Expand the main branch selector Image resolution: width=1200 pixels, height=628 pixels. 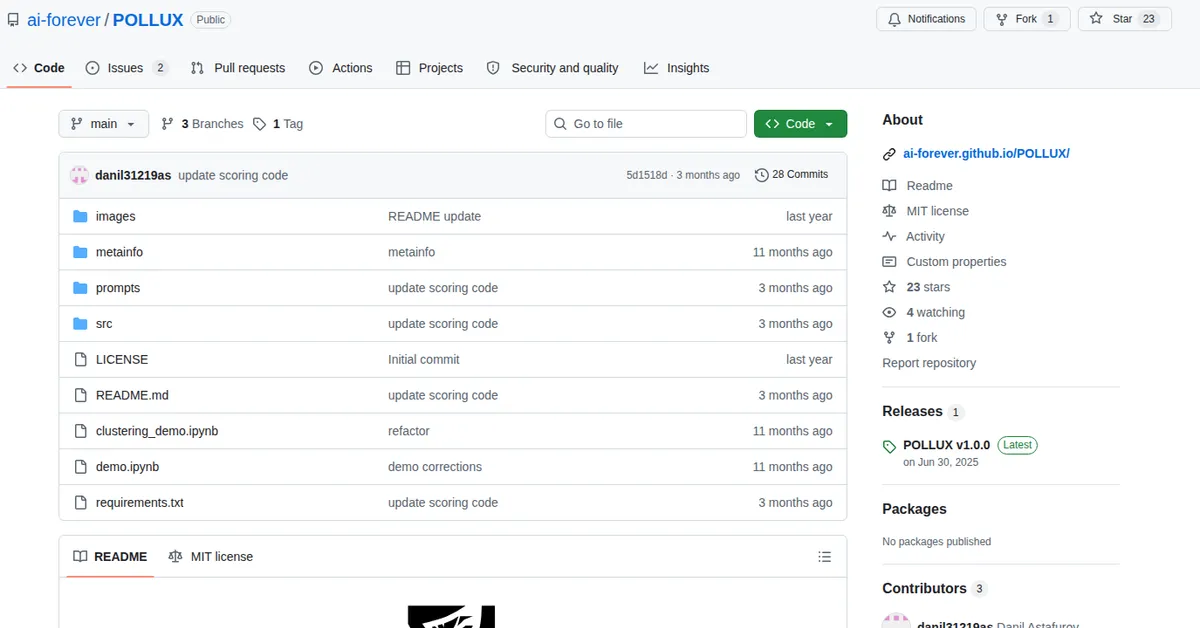[104, 124]
